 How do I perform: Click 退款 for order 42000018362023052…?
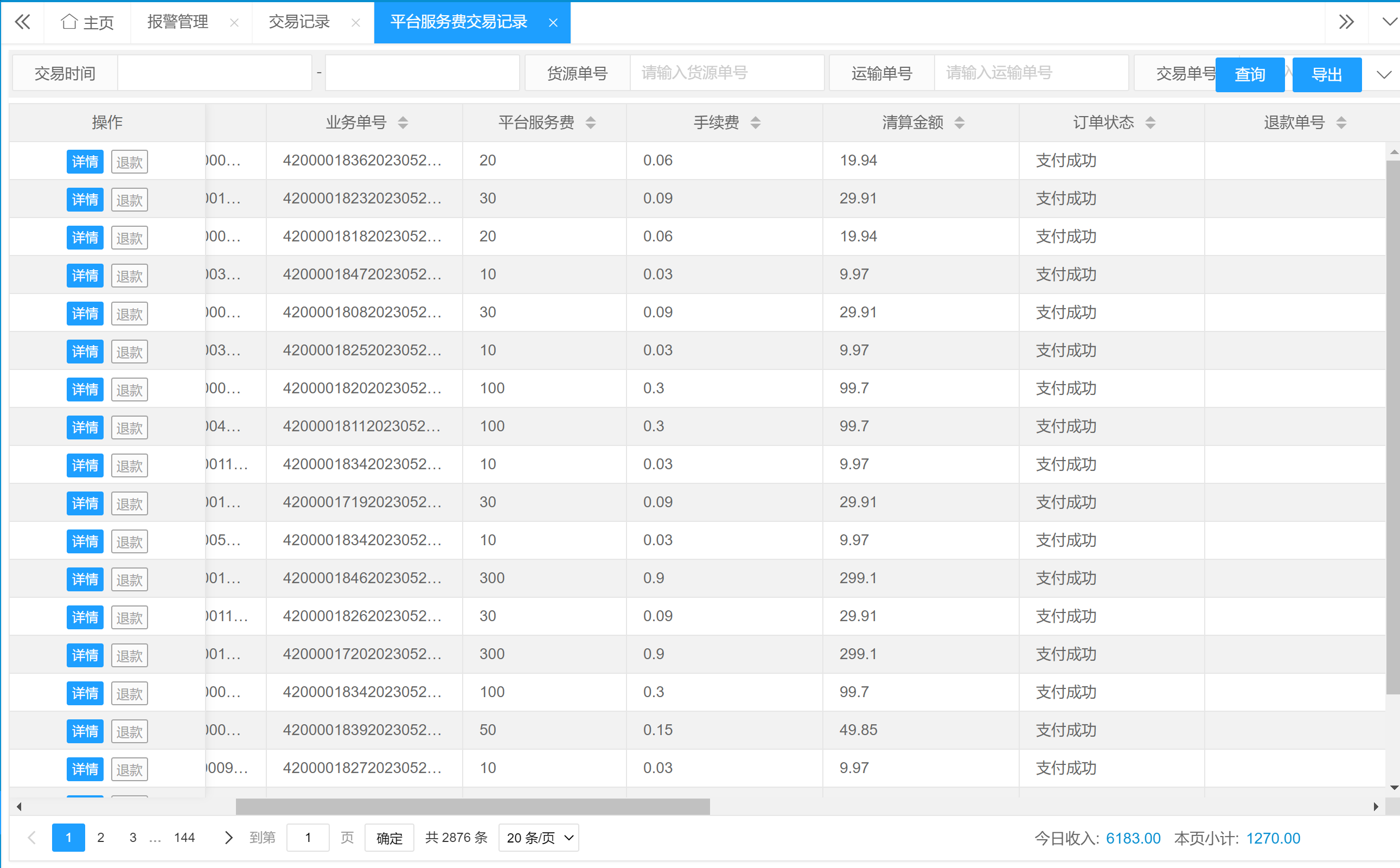129,162
